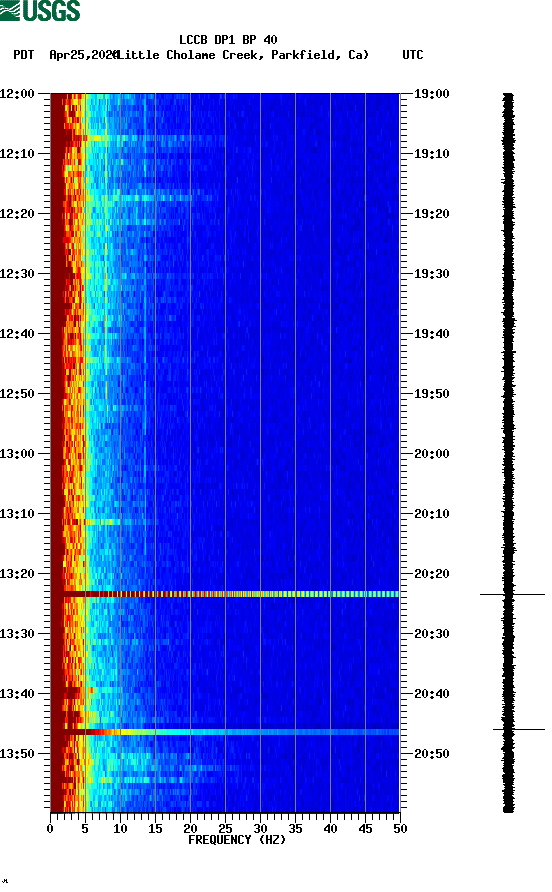Click the 12:50 PDT time label

(x=18, y=394)
